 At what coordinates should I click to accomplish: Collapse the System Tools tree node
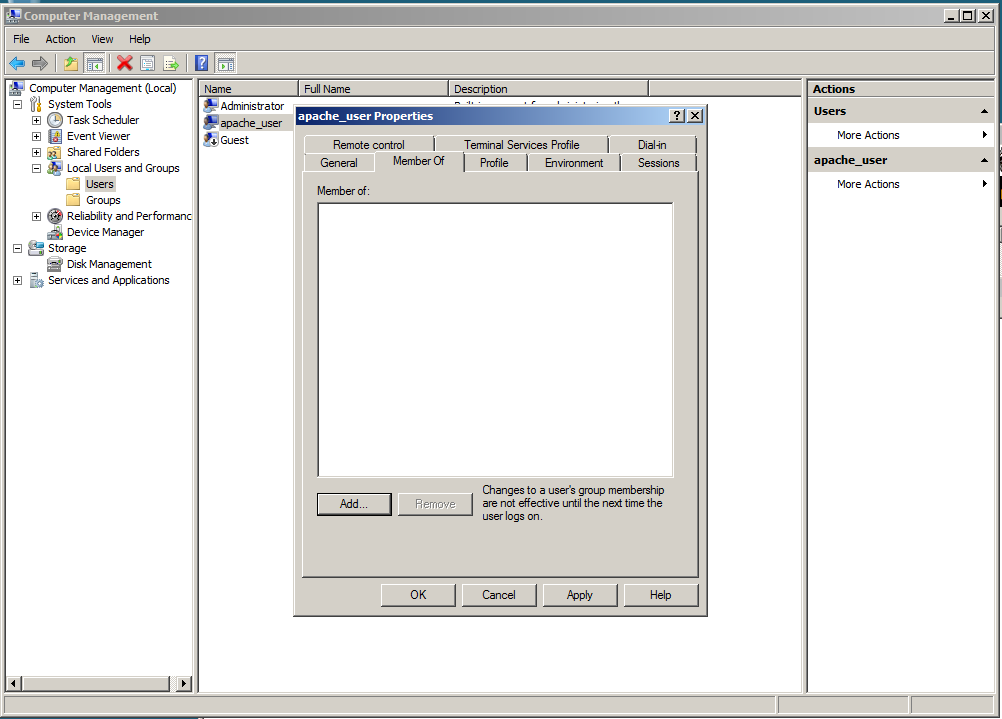pyautogui.click(x=17, y=104)
